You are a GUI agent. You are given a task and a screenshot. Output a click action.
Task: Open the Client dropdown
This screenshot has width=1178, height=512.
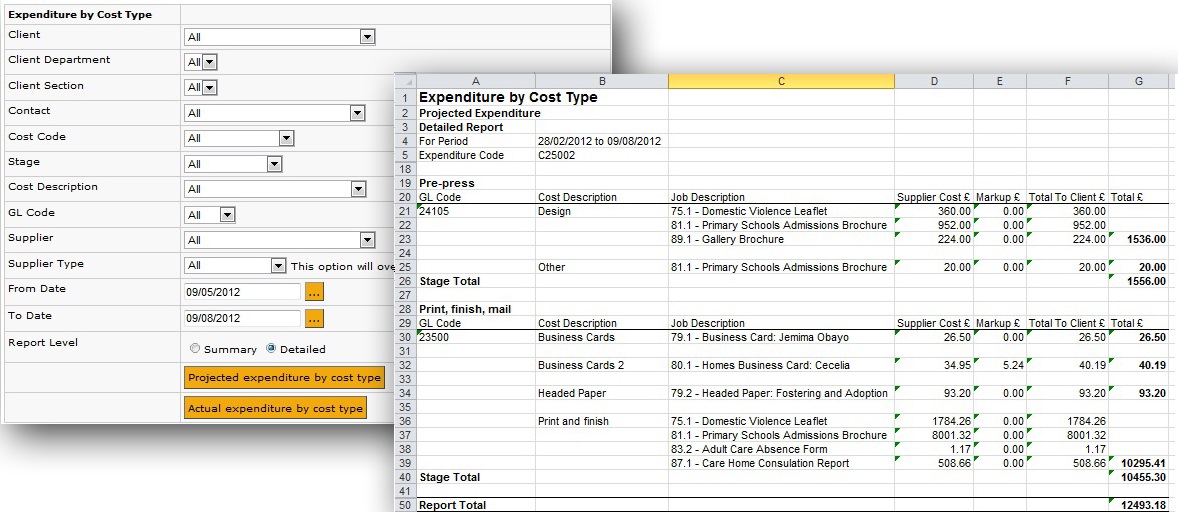pyautogui.click(x=279, y=37)
